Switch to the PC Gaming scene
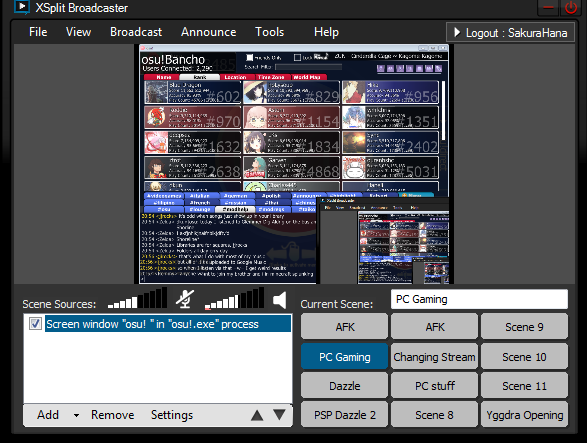The width and height of the screenshot is (587, 443). point(344,356)
